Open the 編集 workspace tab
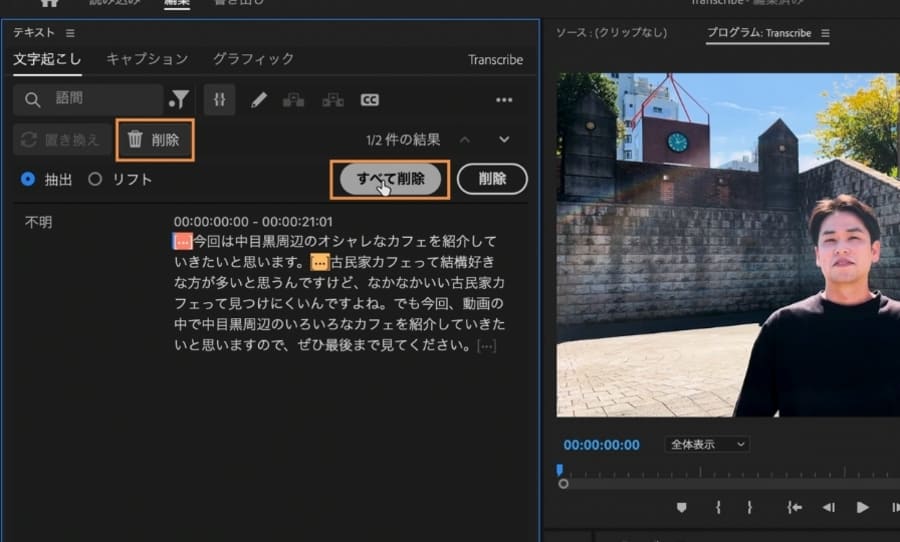Screen dimensions: 900x542 pos(177,3)
